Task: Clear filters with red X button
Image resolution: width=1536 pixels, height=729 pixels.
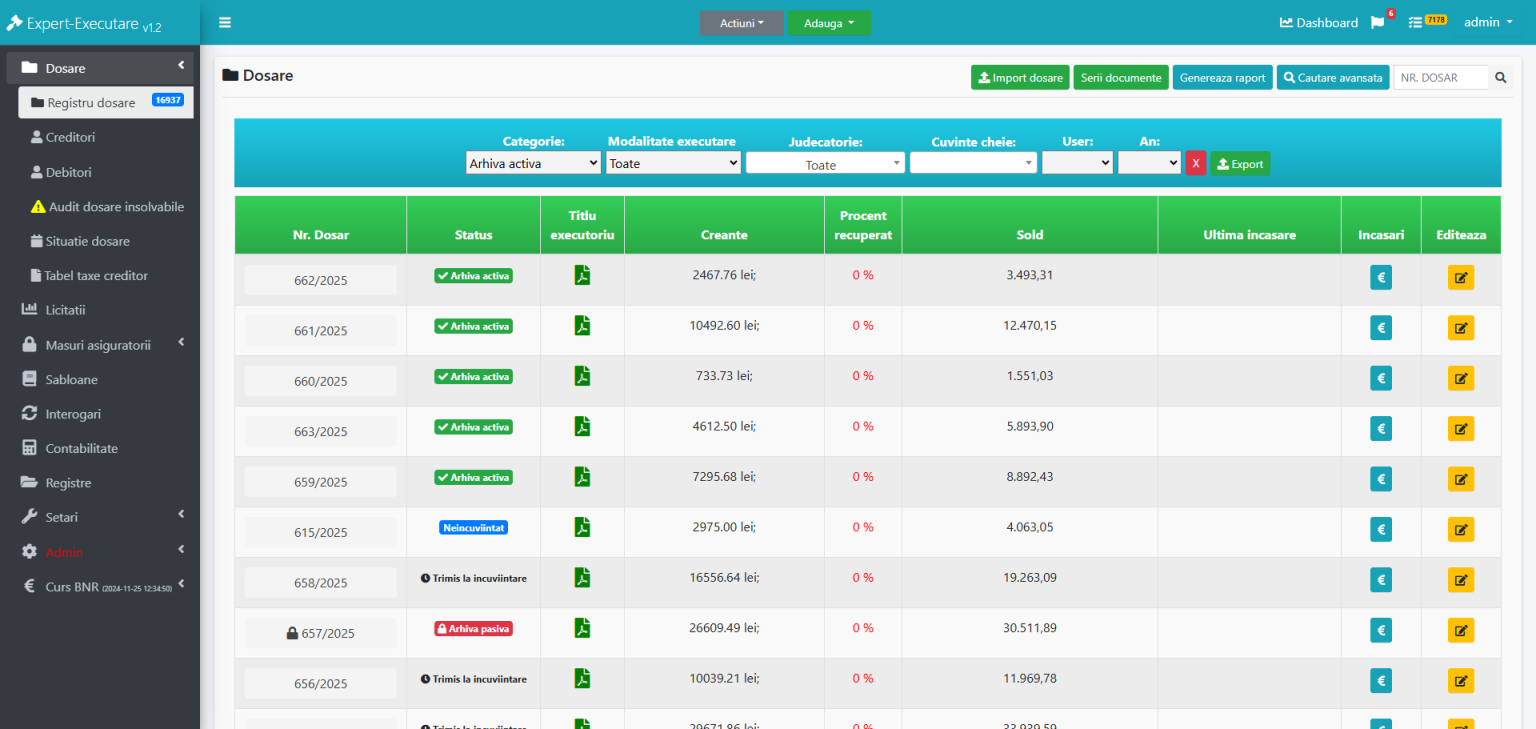Action: coord(1195,164)
